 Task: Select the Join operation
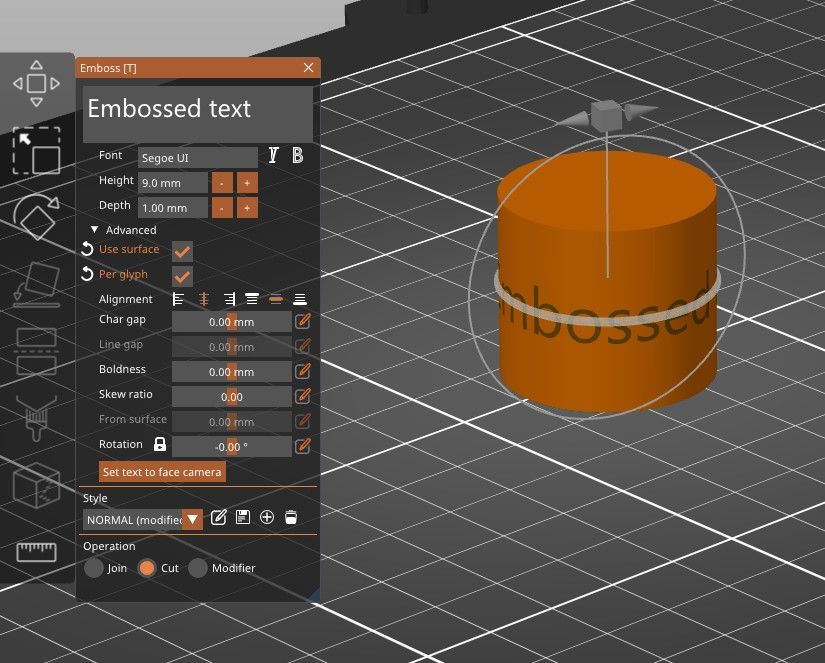click(94, 568)
